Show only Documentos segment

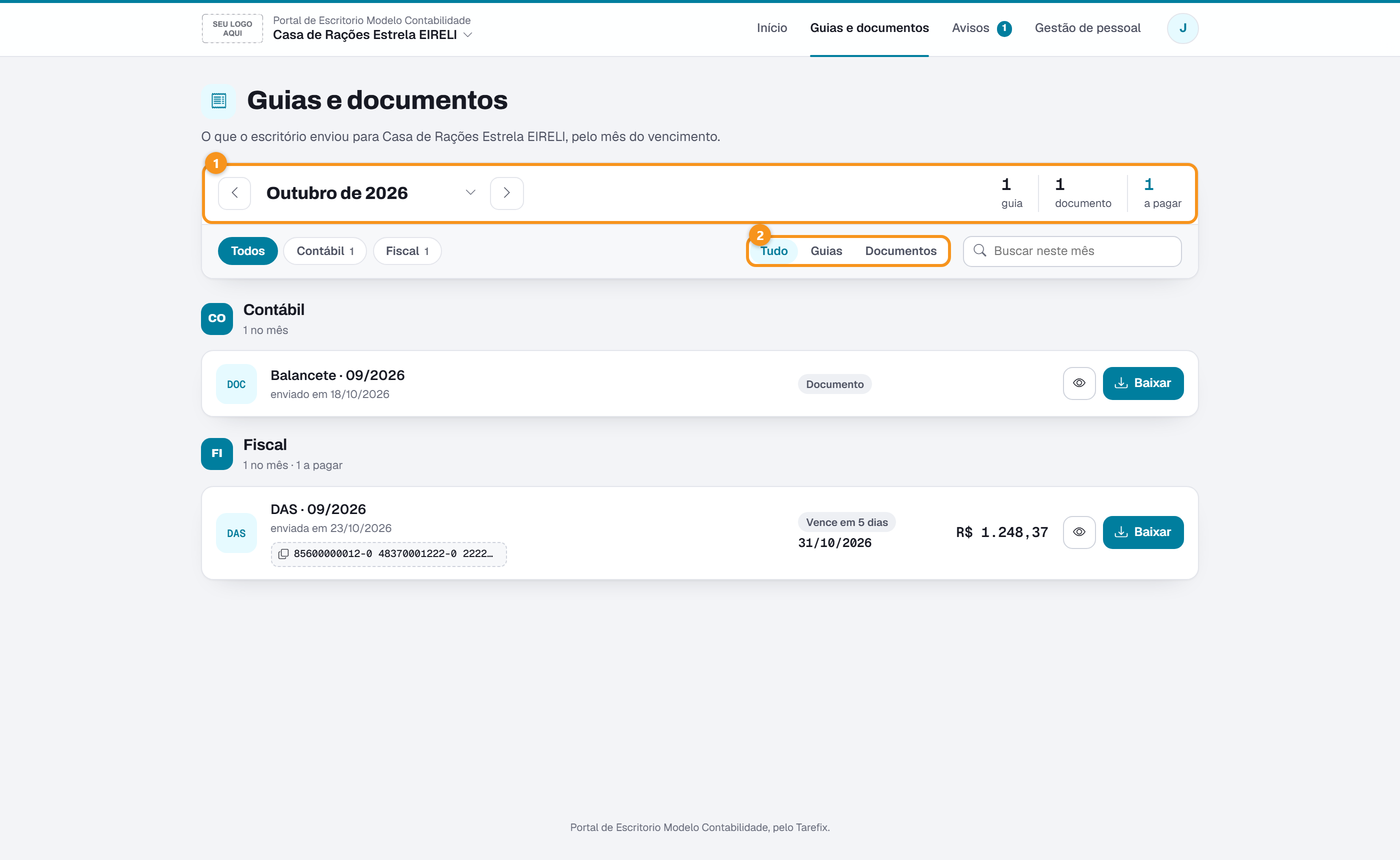tap(900, 251)
